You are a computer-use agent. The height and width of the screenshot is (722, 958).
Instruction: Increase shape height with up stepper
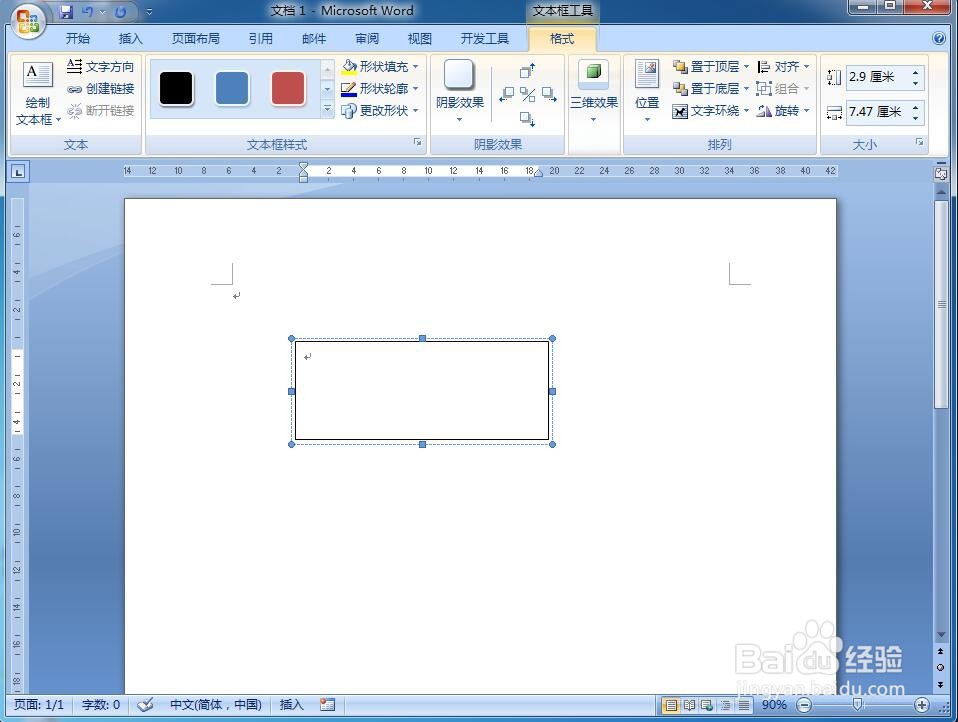coord(915,72)
